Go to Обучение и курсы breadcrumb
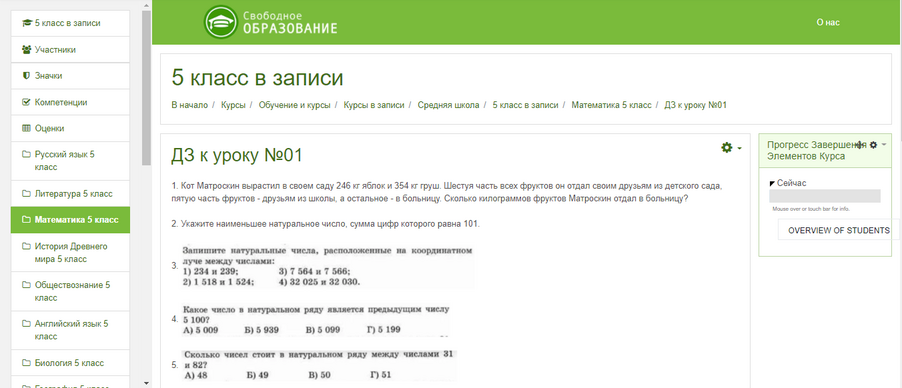This screenshot has height=388, width=902. click(x=295, y=105)
